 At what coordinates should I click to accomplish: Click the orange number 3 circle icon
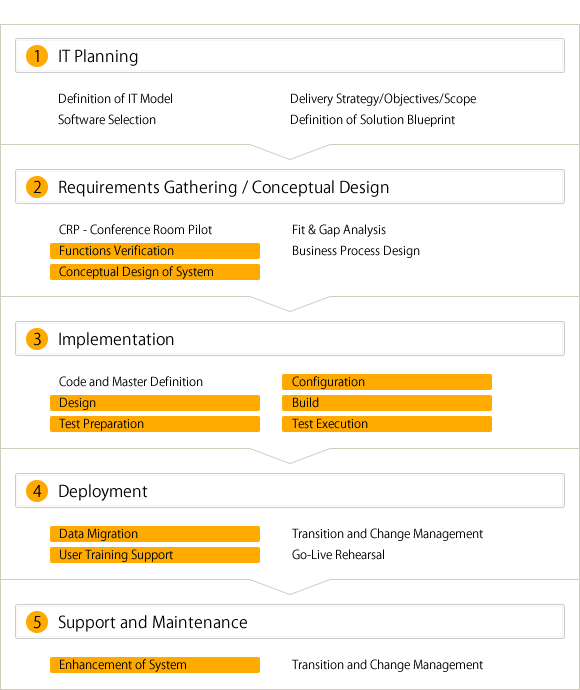[37, 339]
